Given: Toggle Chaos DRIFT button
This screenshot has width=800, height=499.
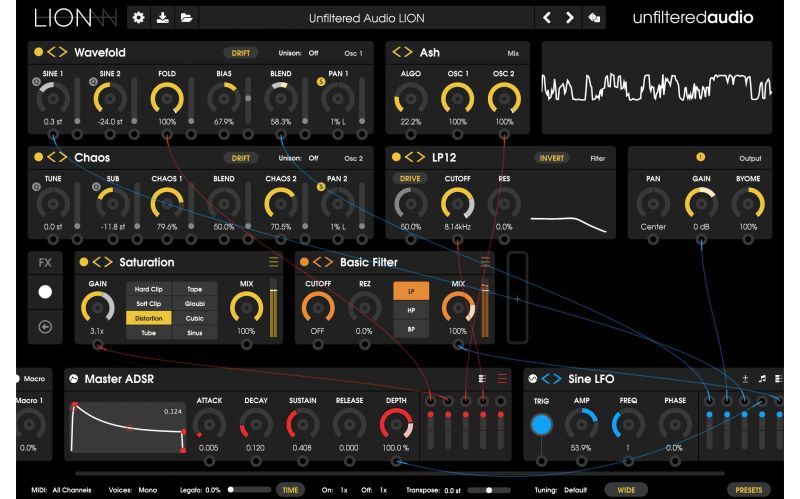Looking at the screenshot, I should pos(241,158).
